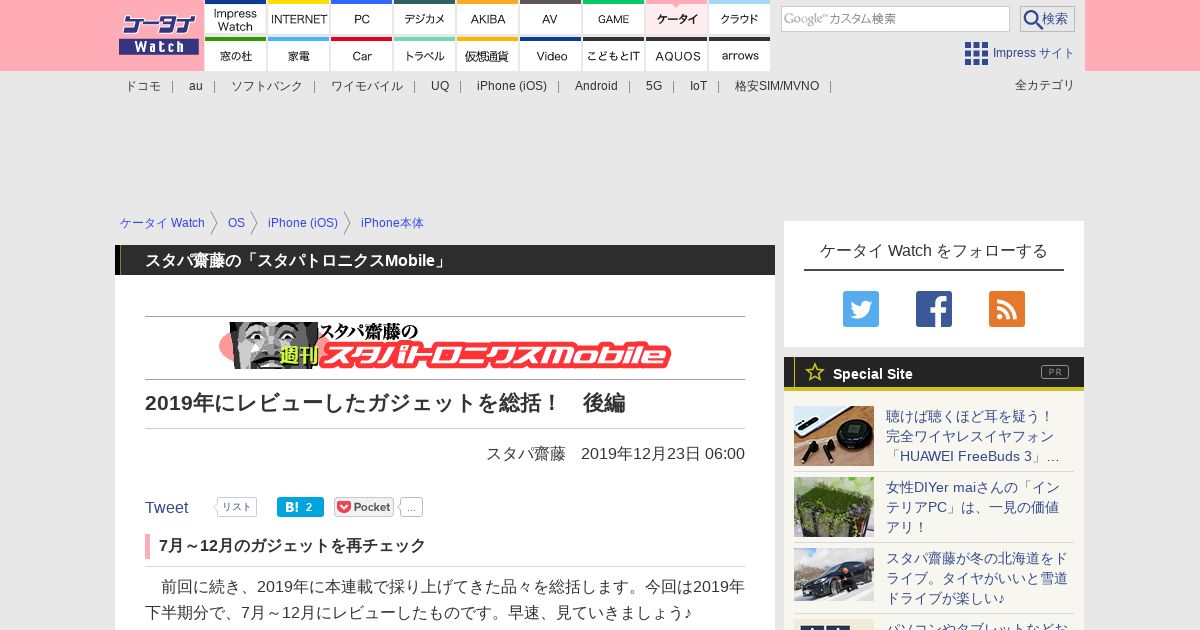The height and width of the screenshot is (630, 1200).
Task: Click the PR badge in Special Site
Action: coord(1055,372)
